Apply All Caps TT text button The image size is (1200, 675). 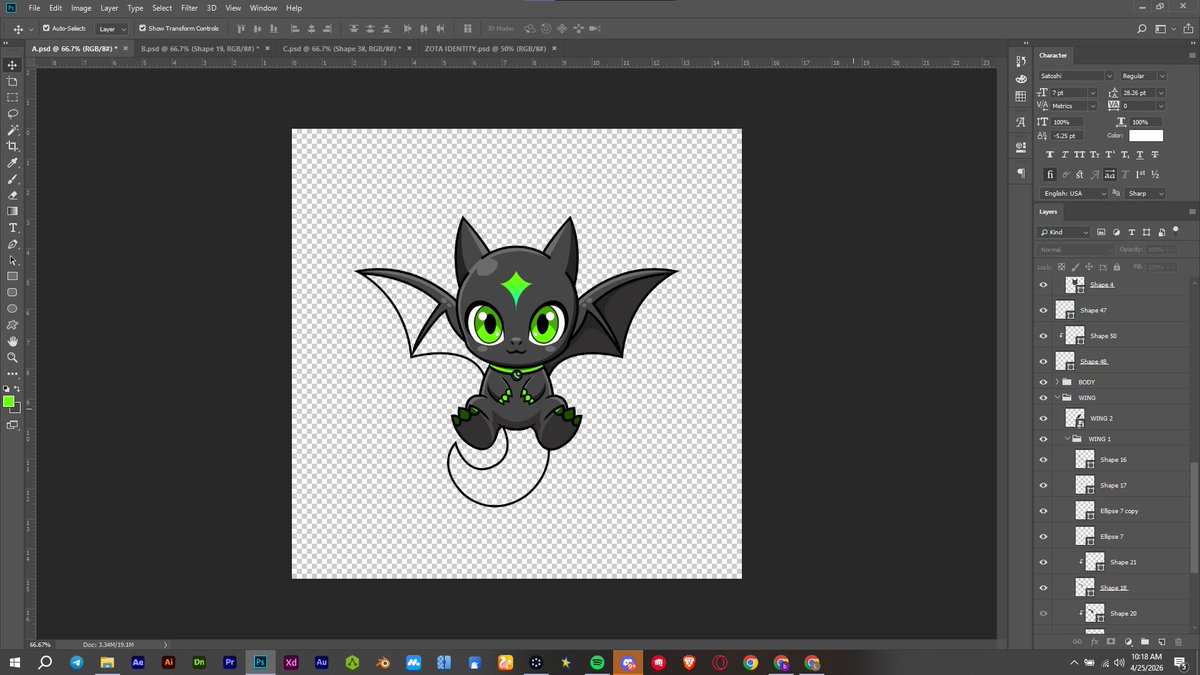1079,155
